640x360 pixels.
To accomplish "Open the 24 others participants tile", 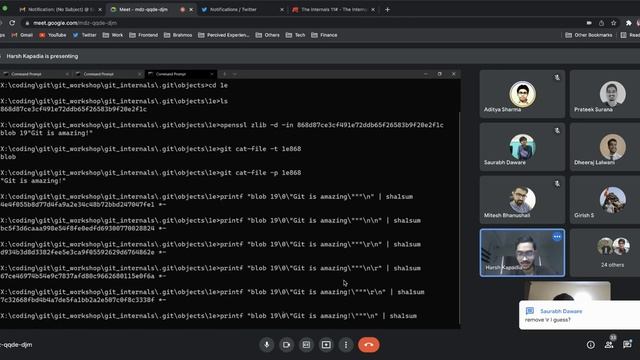I will [605, 253].
